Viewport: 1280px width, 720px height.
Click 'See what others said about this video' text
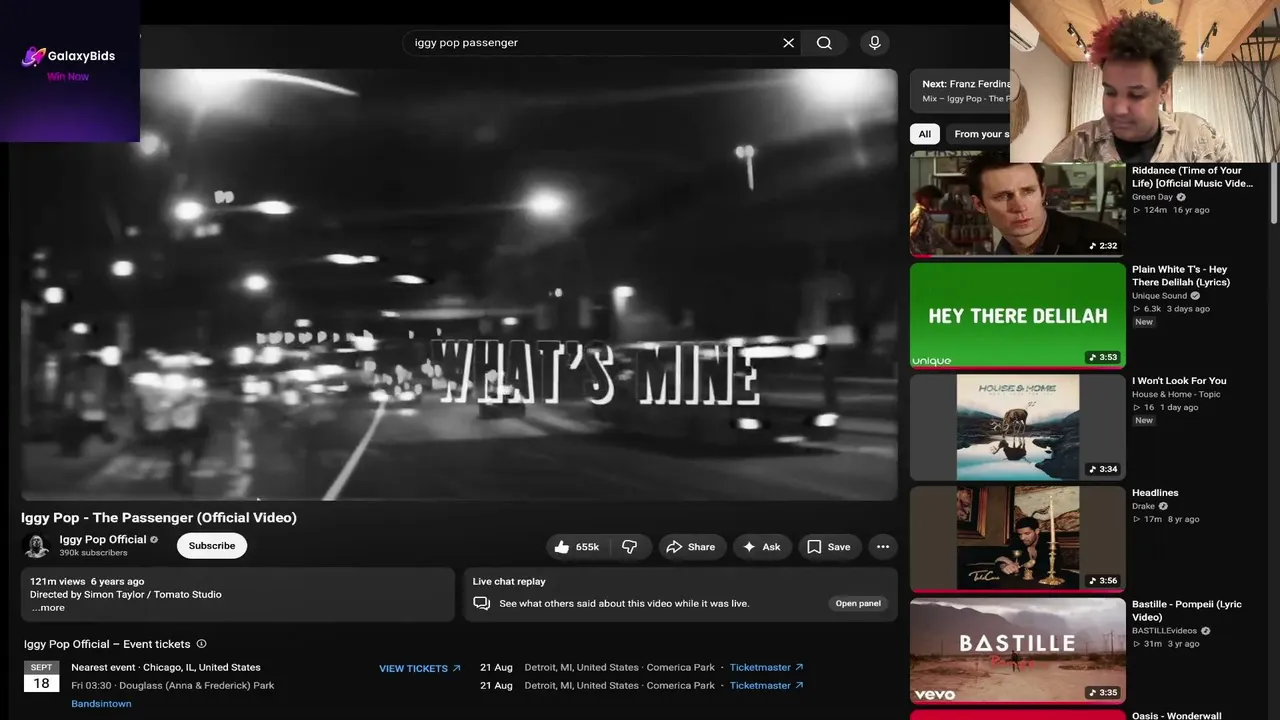coord(624,603)
